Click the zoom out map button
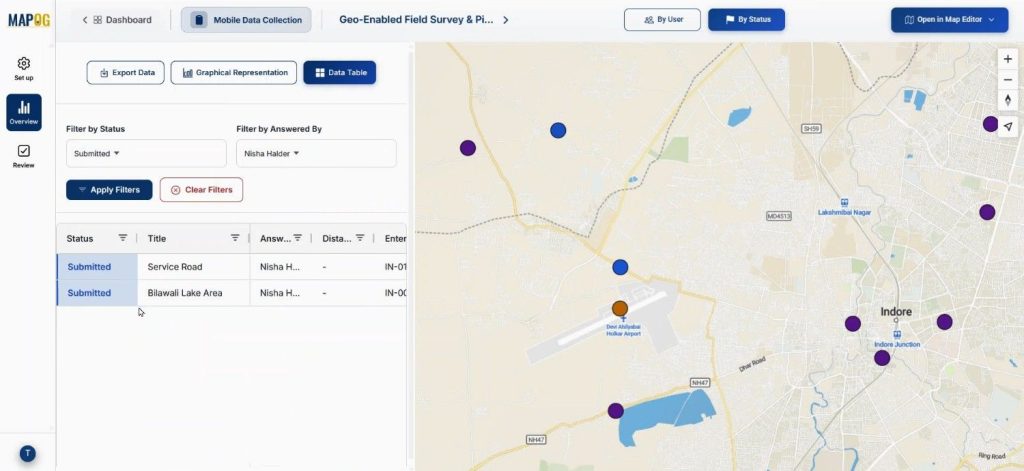The image size is (1024, 471). (1007, 80)
